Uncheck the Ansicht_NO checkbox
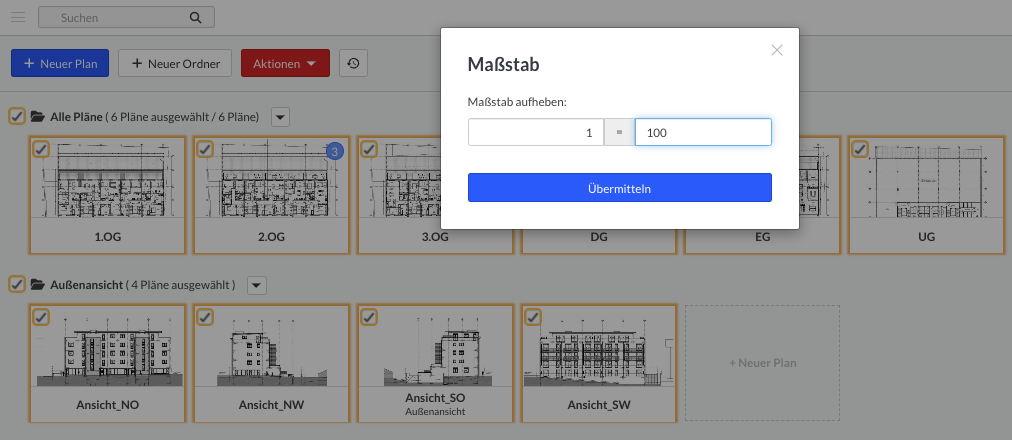1012x440 pixels. point(41,317)
